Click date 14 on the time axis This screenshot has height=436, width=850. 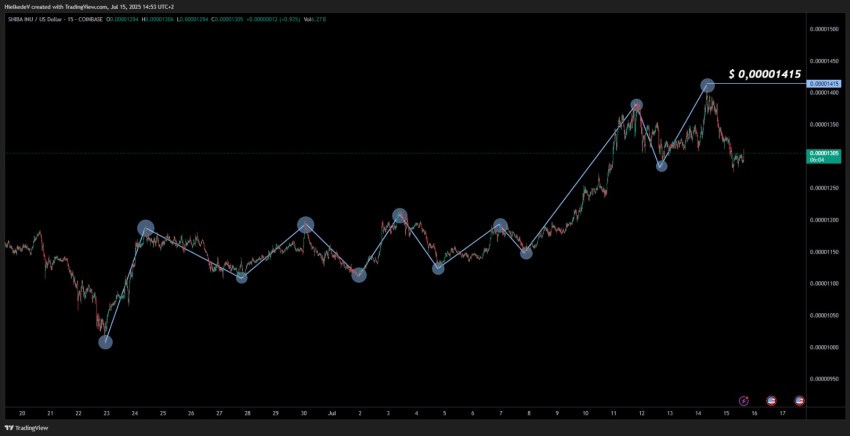point(698,413)
